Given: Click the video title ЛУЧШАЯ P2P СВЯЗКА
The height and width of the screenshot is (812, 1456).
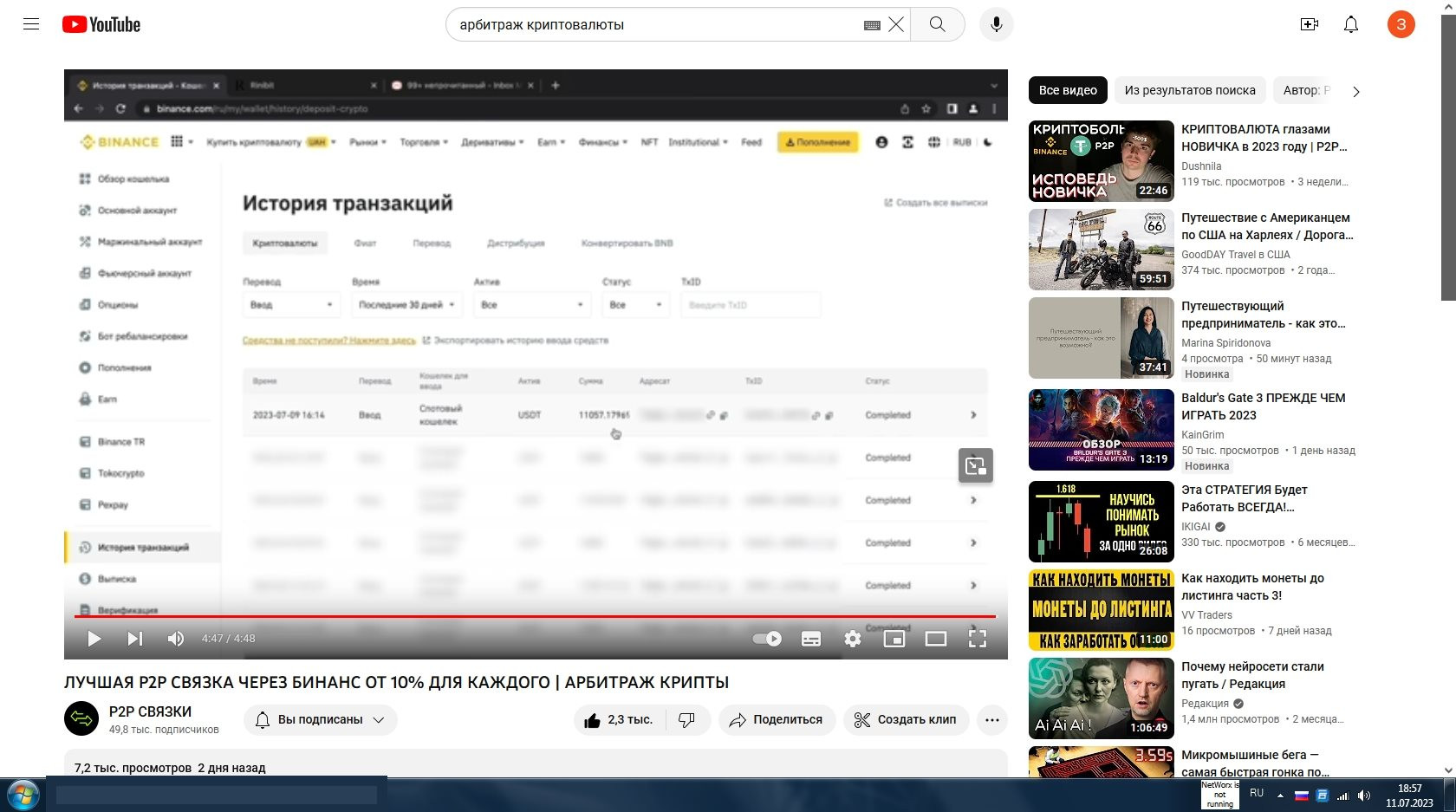Looking at the screenshot, I should pos(396,683).
